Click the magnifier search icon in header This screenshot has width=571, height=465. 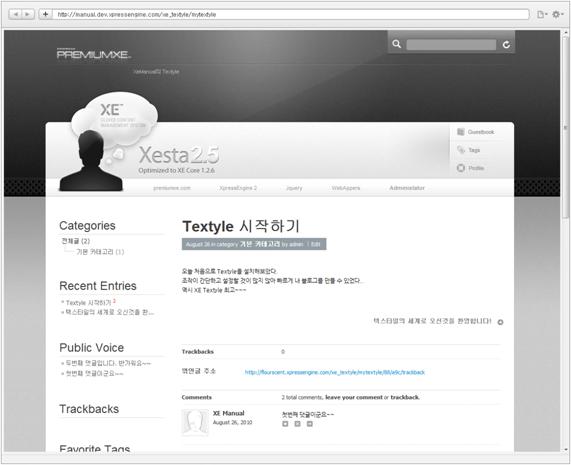[397, 44]
